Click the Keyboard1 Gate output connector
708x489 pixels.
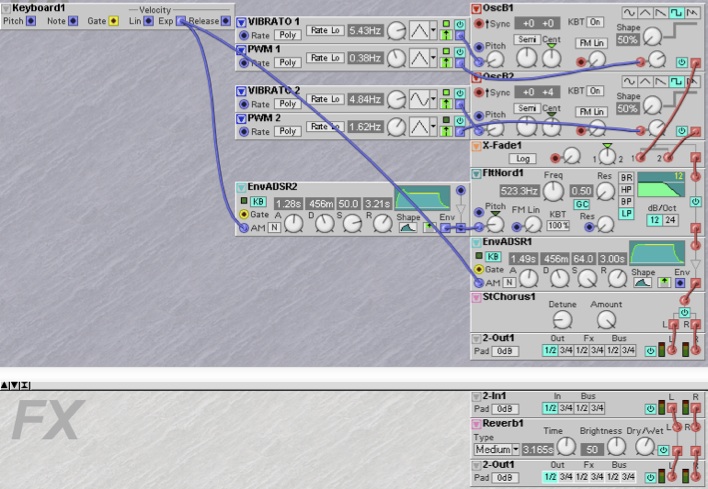click(113, 21)
